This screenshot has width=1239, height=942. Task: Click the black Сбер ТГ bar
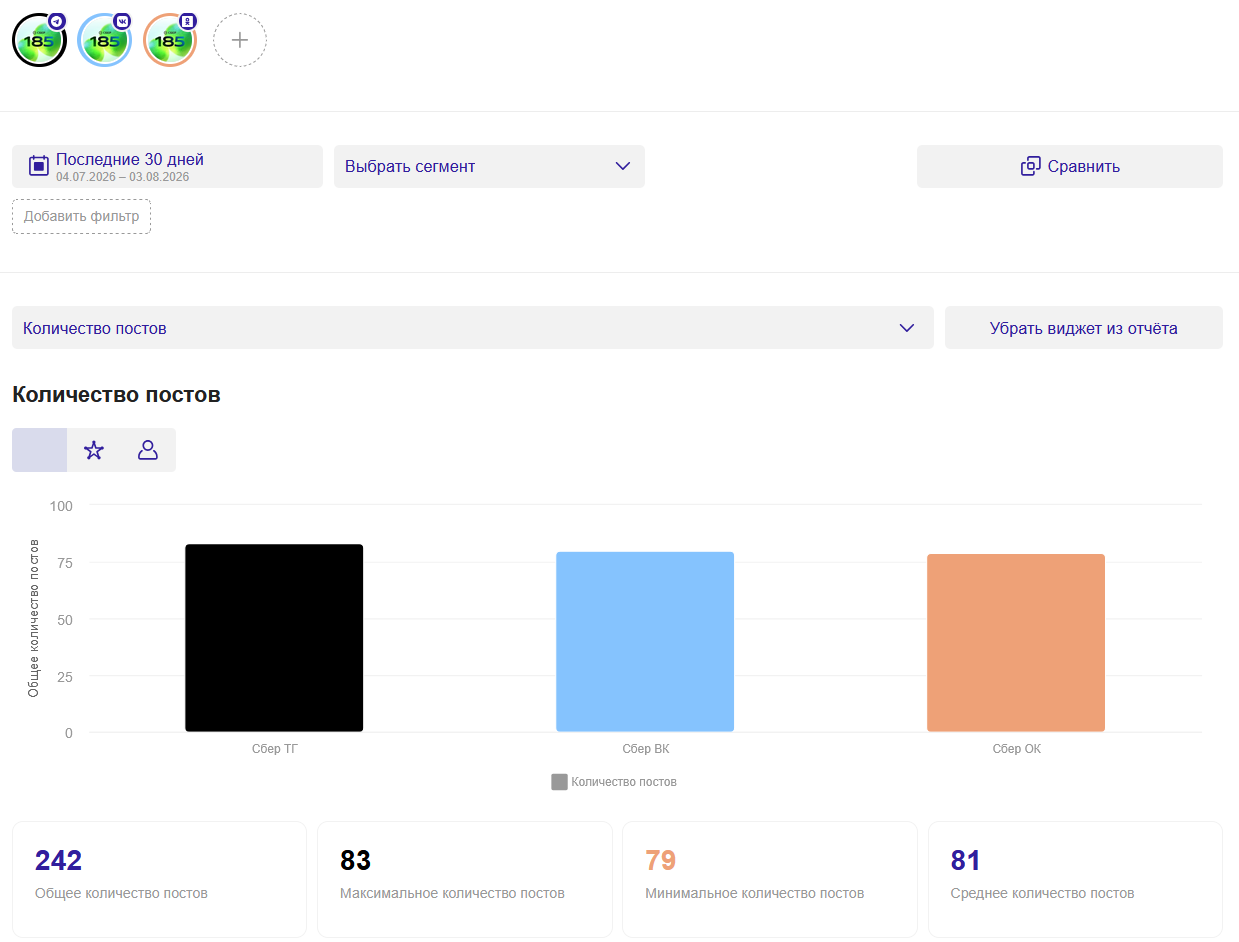(274, 638)
